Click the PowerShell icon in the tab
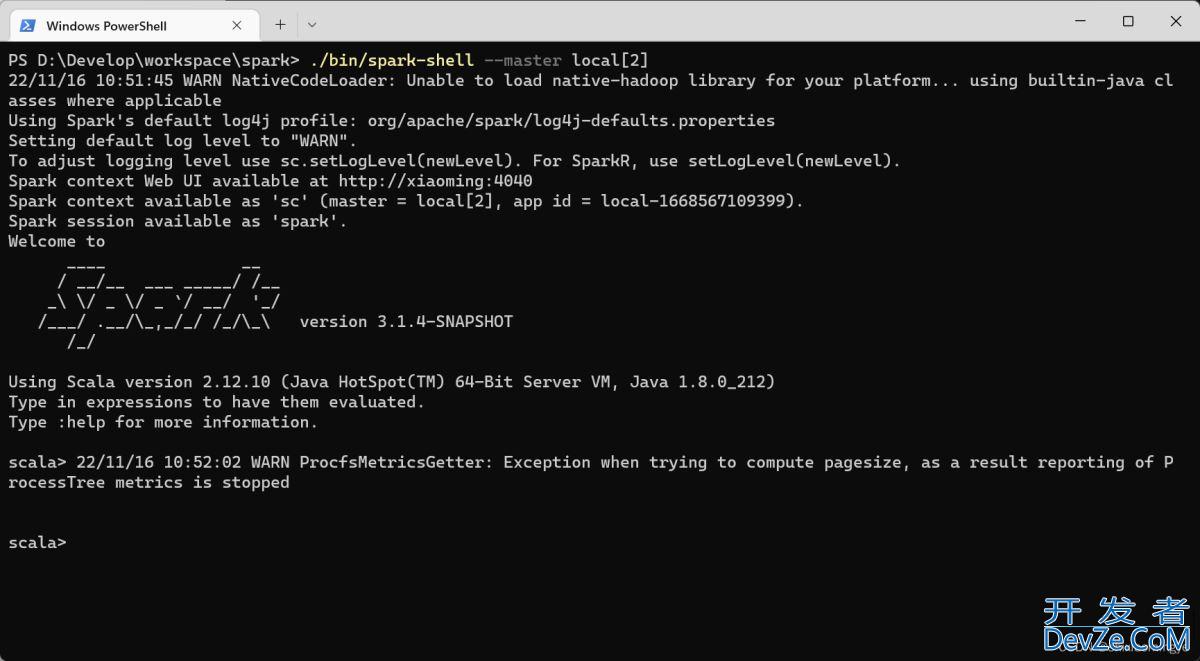Image resolution: width=1200 pixels, height=661 pixels. [x=28, y=25]
